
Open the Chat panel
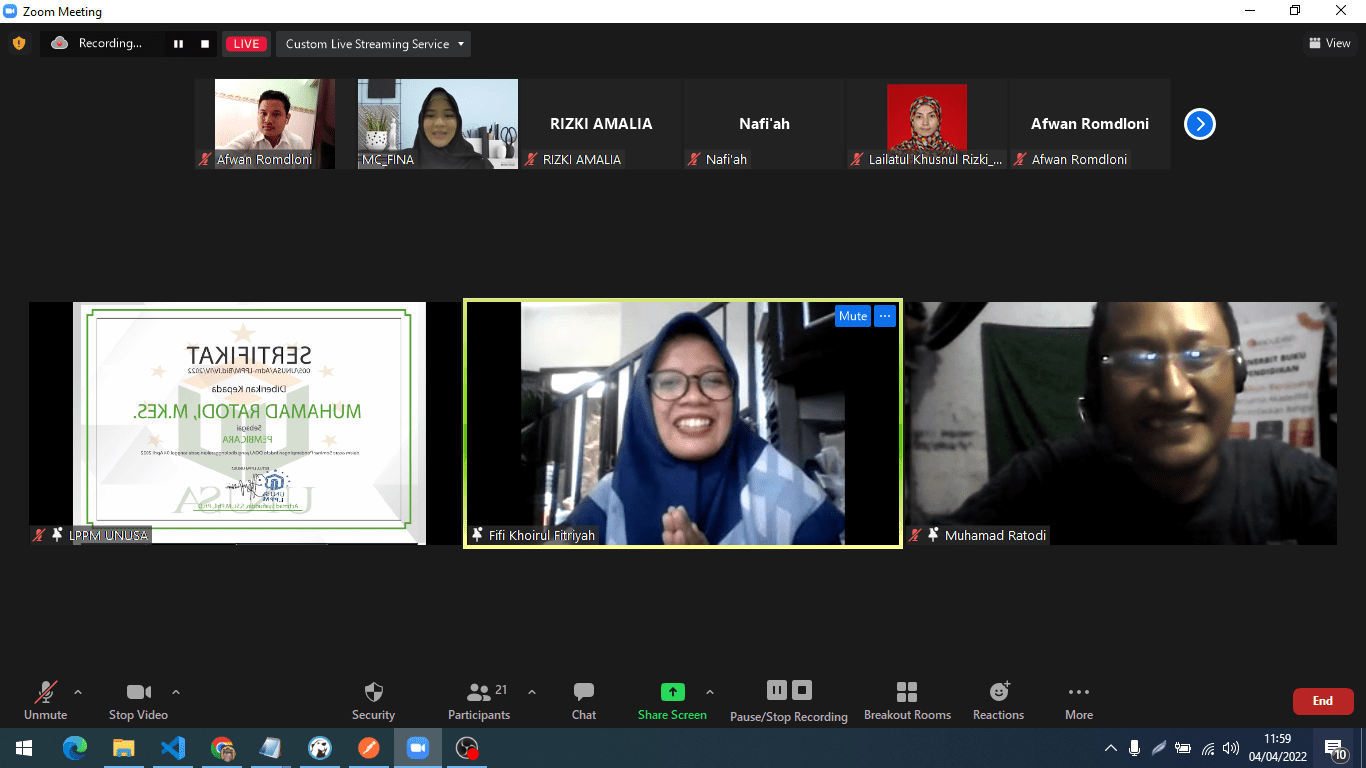[584, 693]
